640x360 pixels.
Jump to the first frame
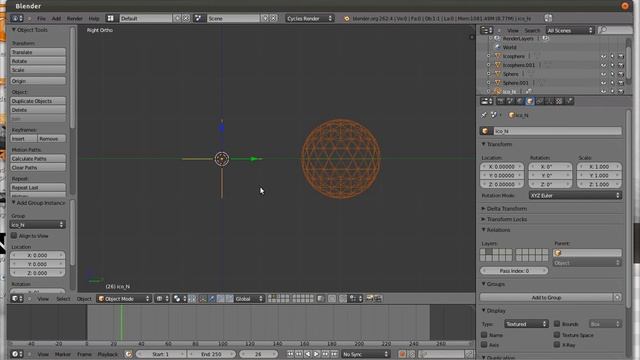click(x=290, y=354)
